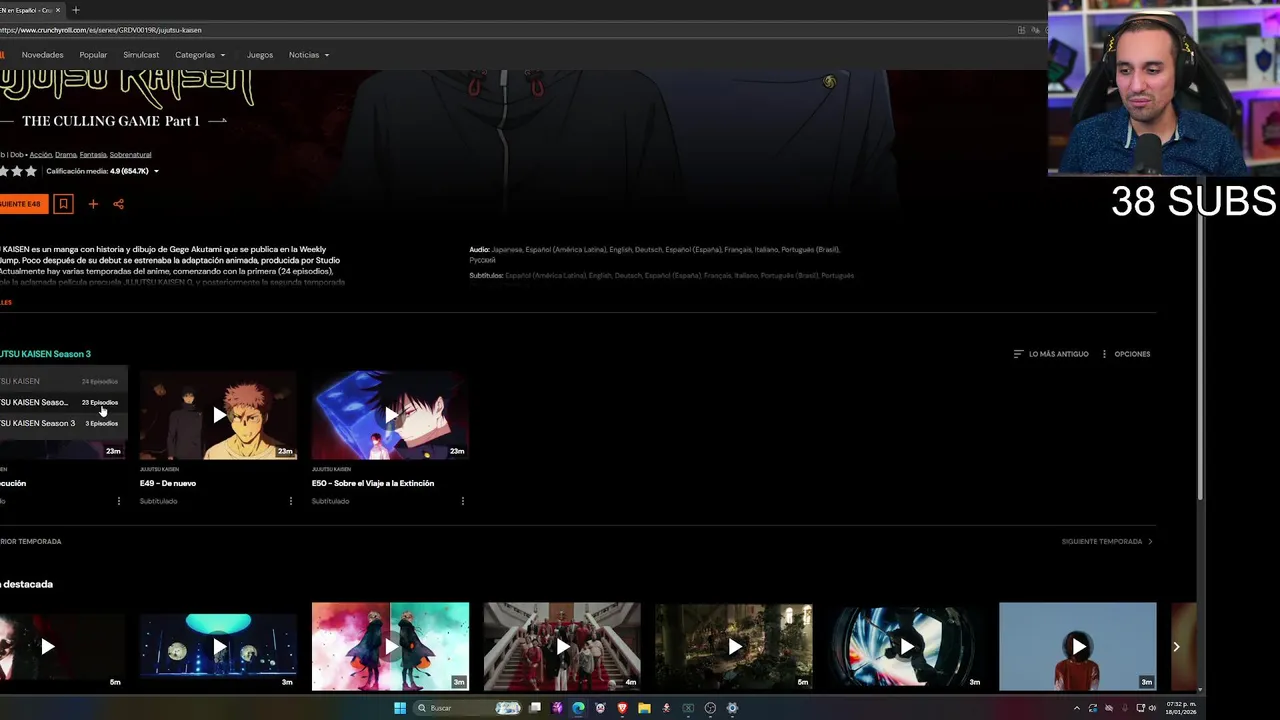Open the Edge browser in taskbar

click(x=578, y=708)
